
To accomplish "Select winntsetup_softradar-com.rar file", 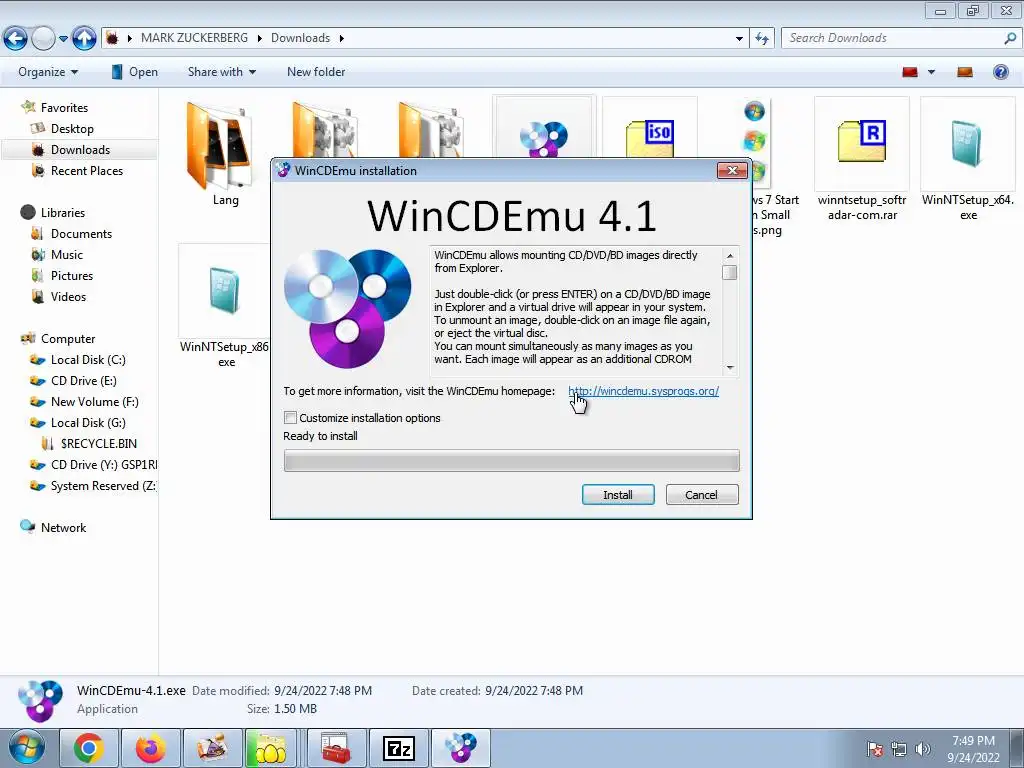I will click(862, 160).
